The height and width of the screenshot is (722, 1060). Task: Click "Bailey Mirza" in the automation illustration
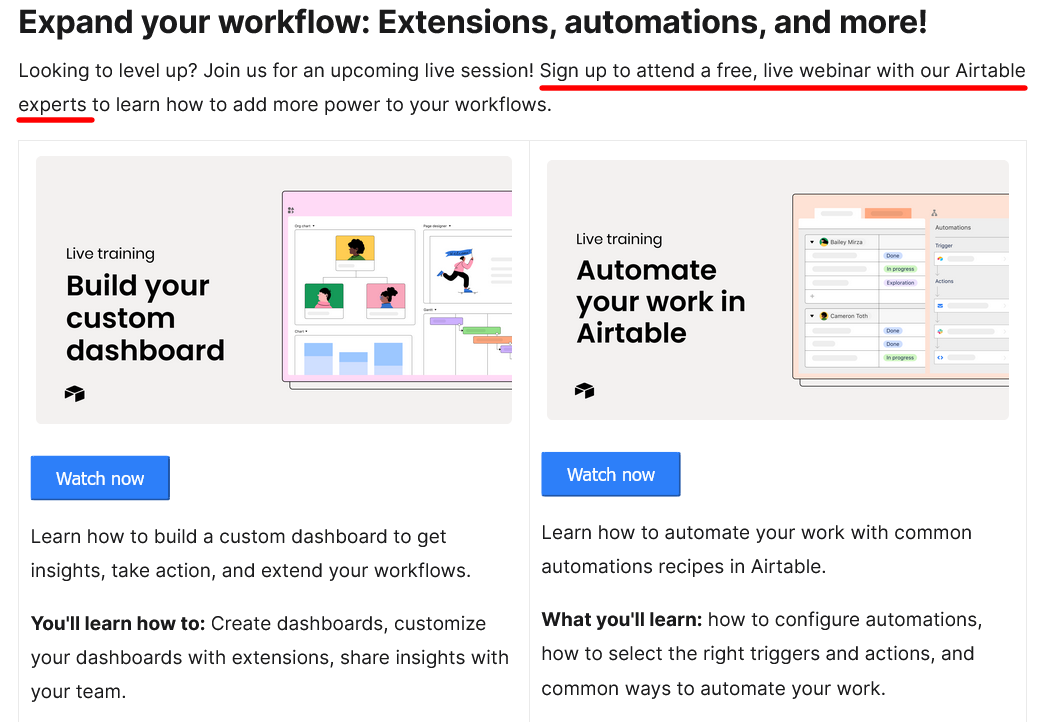(846, 242)
